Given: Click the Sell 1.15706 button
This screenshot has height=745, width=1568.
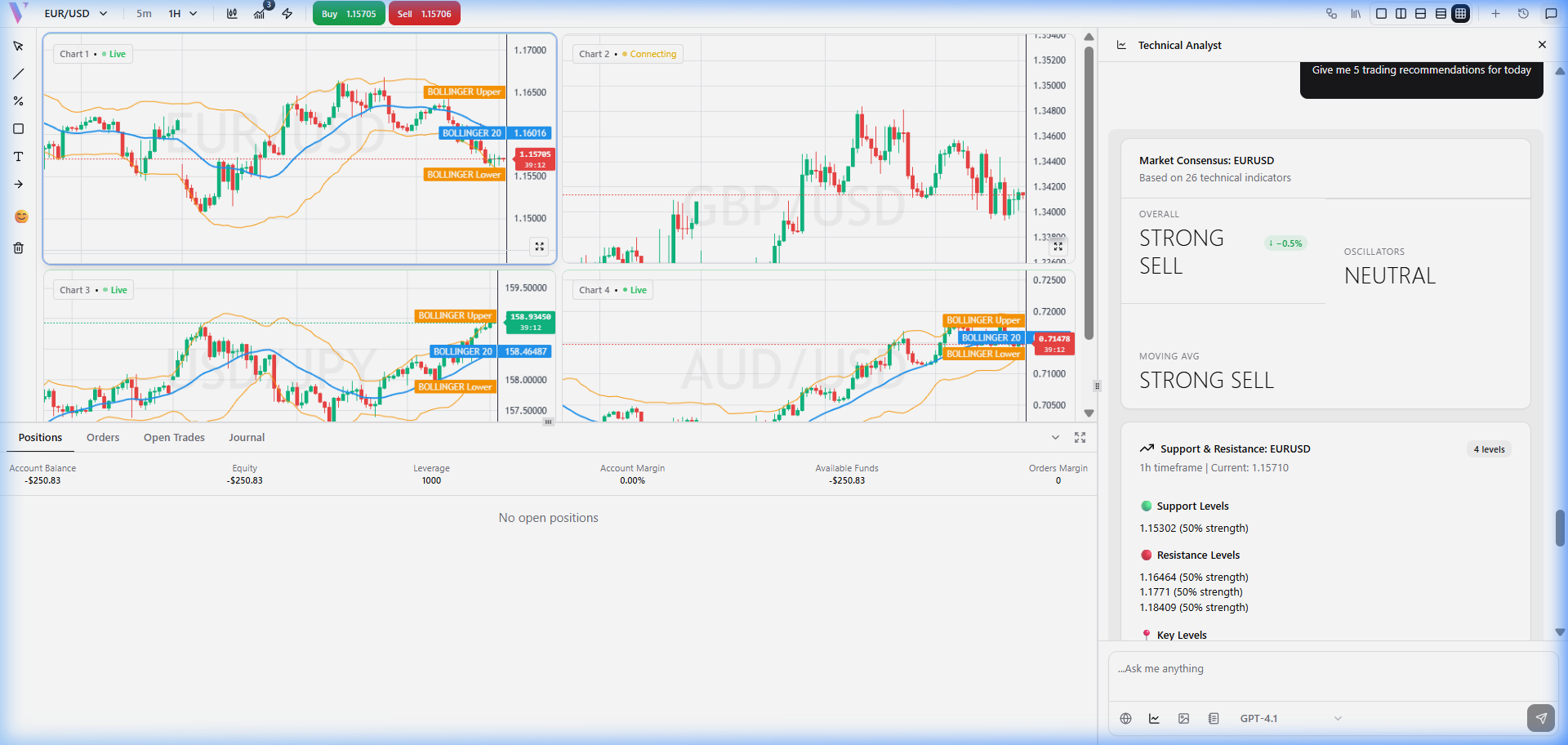Looking at the screenshot, I should [424, 13].
